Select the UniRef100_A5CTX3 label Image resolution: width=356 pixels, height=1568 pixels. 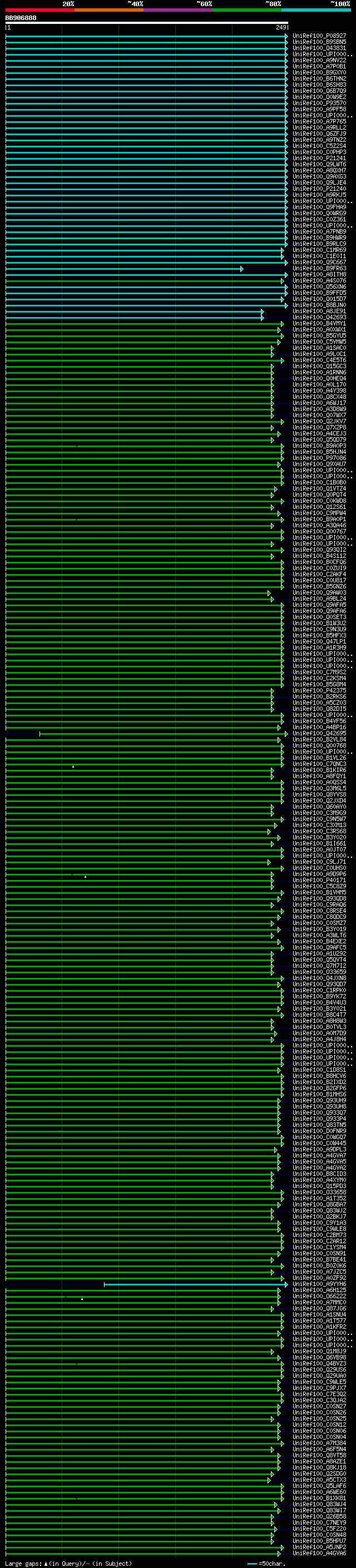[319, 1480]
